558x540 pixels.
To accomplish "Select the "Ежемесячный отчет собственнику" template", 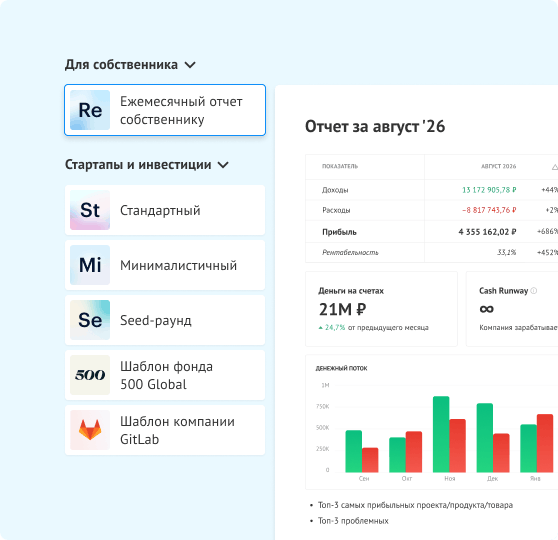I will tap(165, 110).
